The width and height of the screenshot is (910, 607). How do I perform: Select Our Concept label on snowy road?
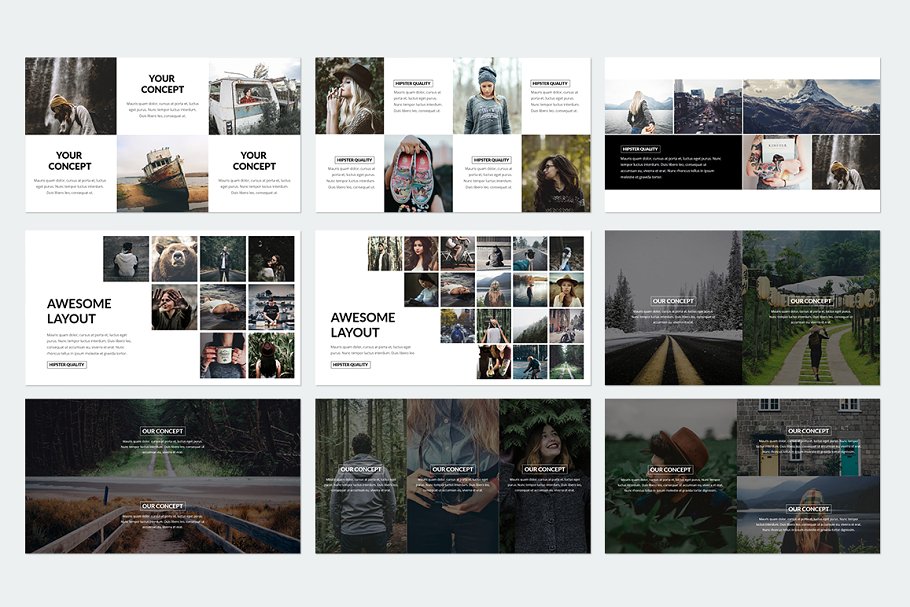672,301
